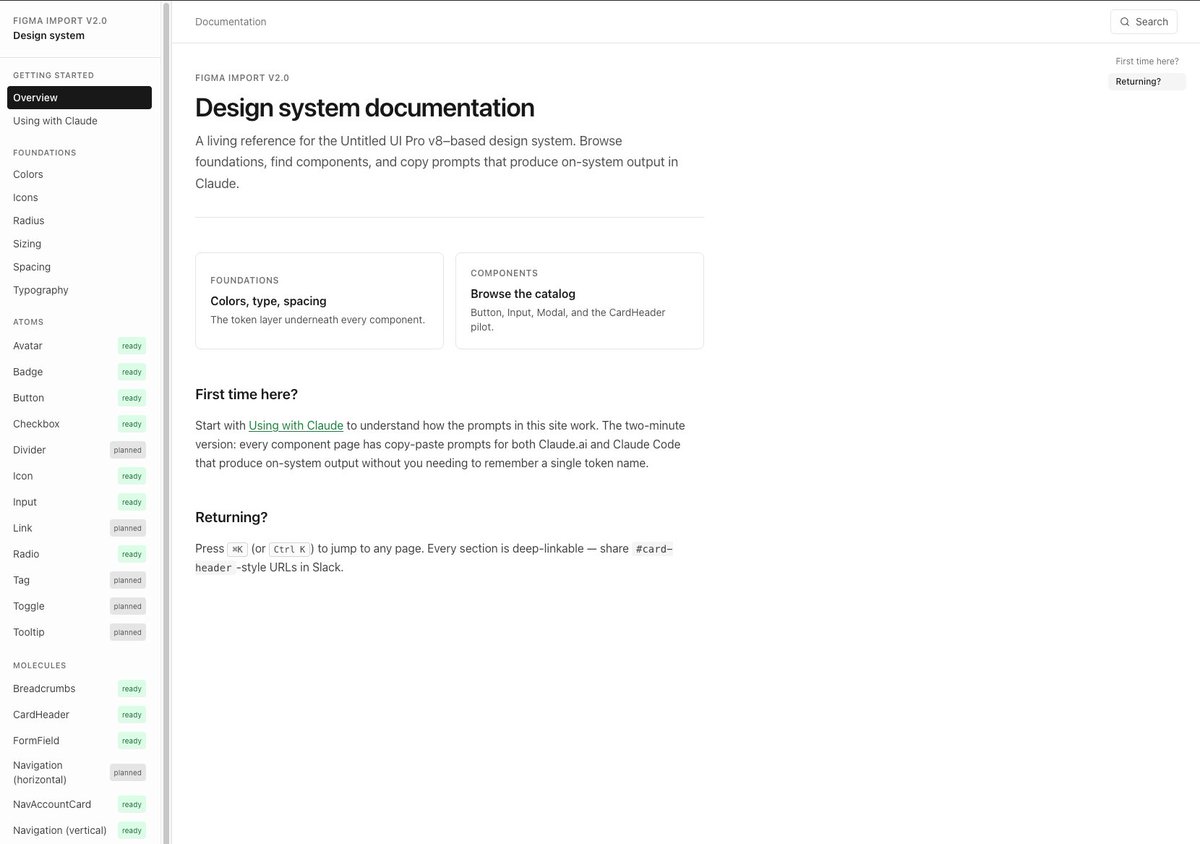This screenshot has height=844, width=1200.
Task: Open the Radius page
Action: click(79, 220)
